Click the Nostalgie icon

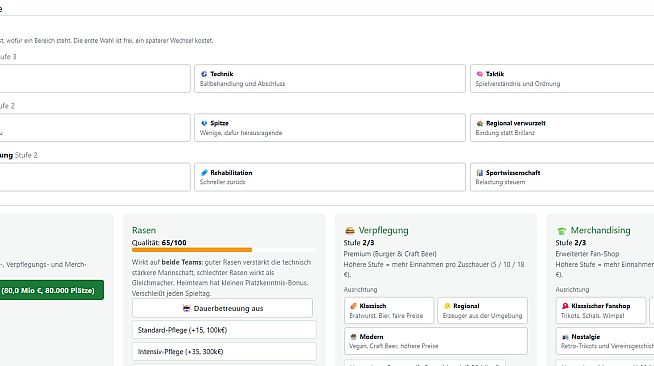(x=565, y=337)
